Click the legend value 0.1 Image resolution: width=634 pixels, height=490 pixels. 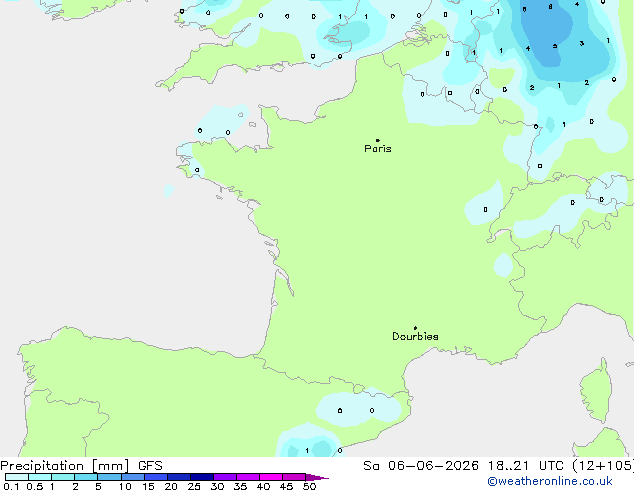point(11,486)
